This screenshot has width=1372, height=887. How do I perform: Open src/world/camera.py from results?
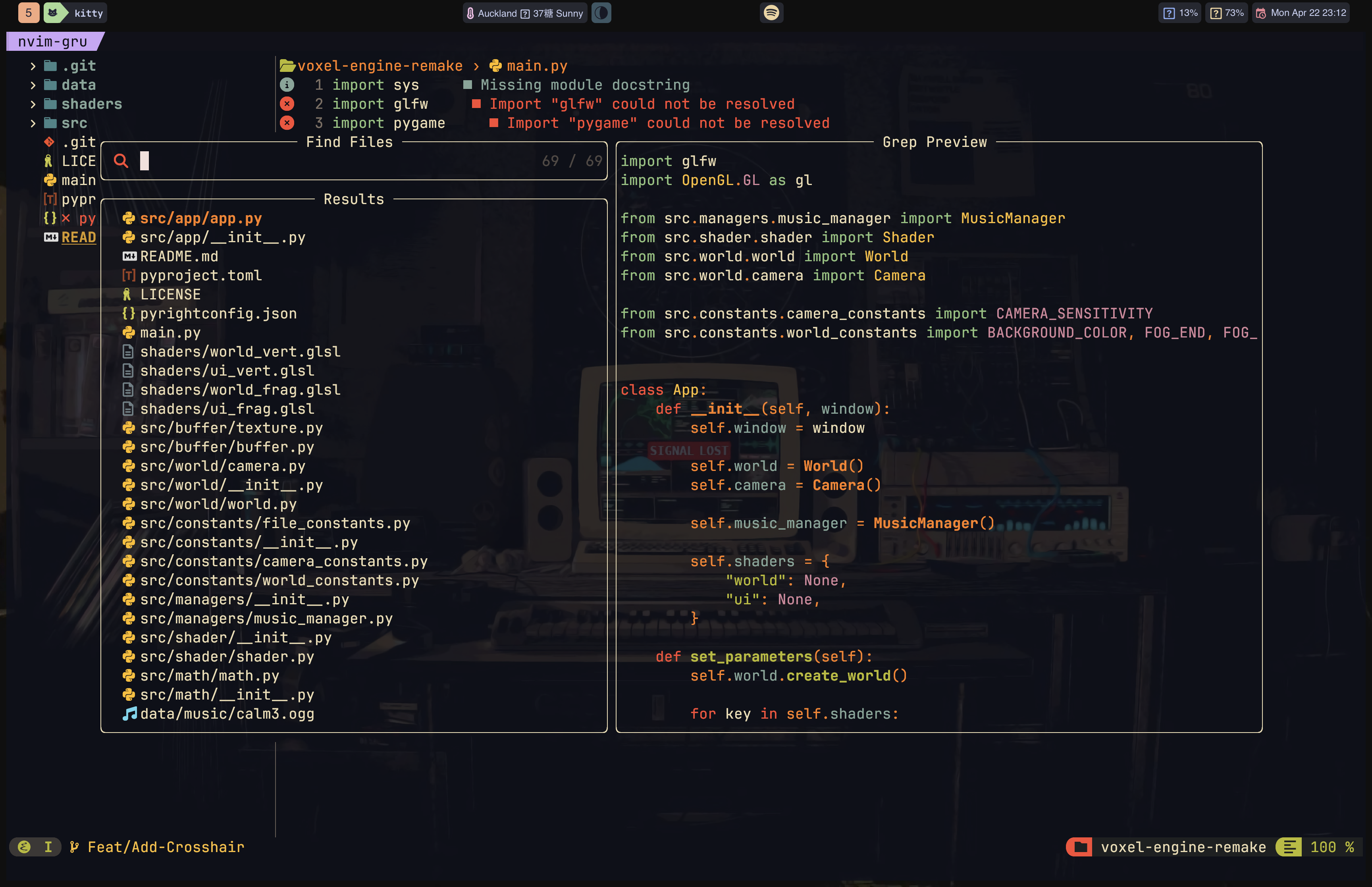pos(222,466)
